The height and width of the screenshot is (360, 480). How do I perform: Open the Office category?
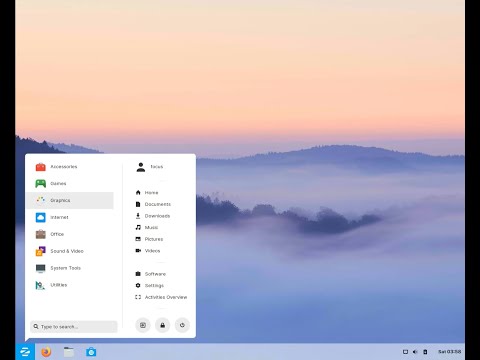70,234
